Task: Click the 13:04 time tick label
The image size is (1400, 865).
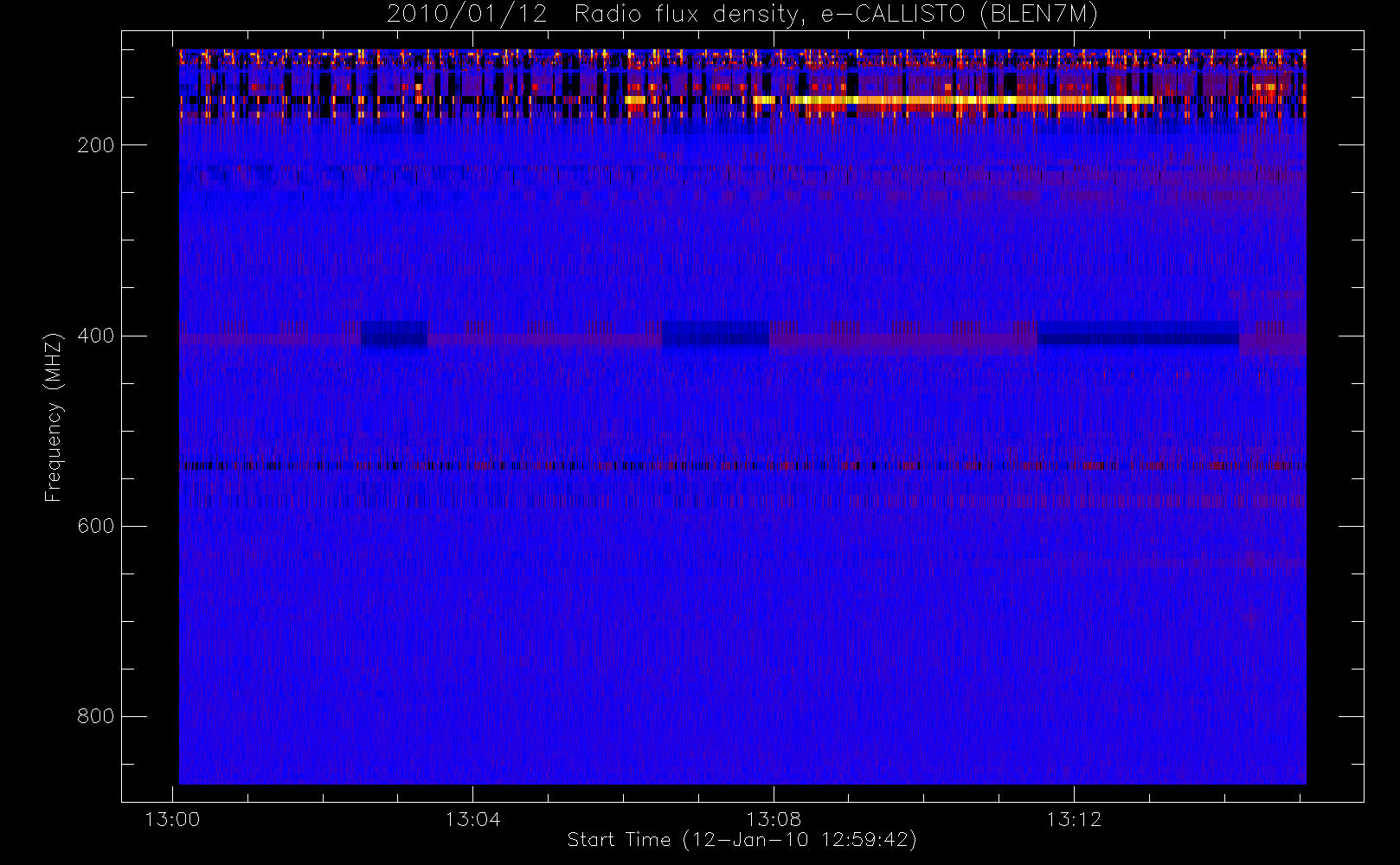Action: [472, 819]
